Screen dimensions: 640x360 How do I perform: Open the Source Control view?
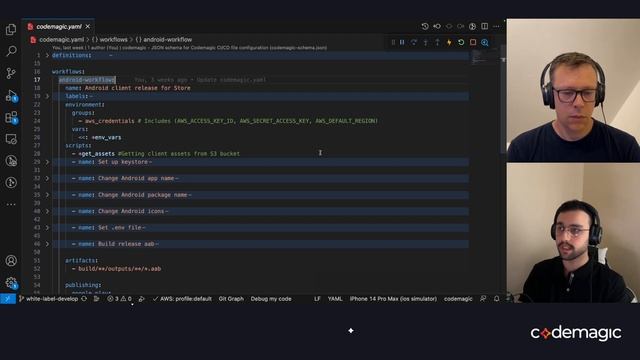click(11, 73)
